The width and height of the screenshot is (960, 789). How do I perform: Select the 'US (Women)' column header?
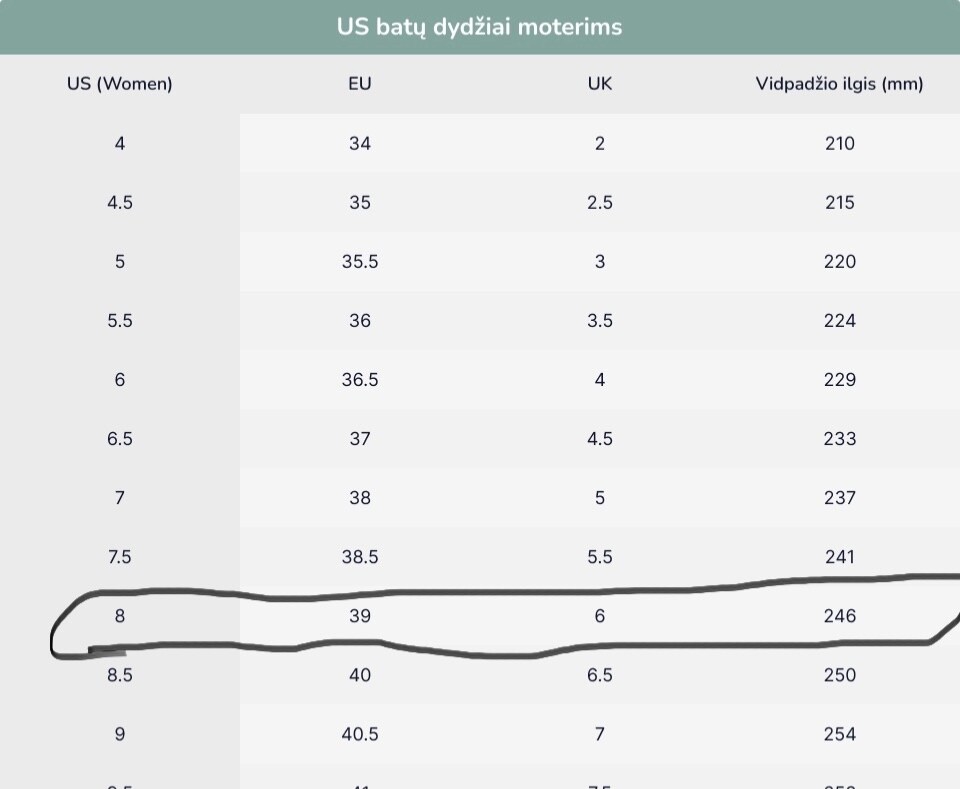(x=120, y=84)
